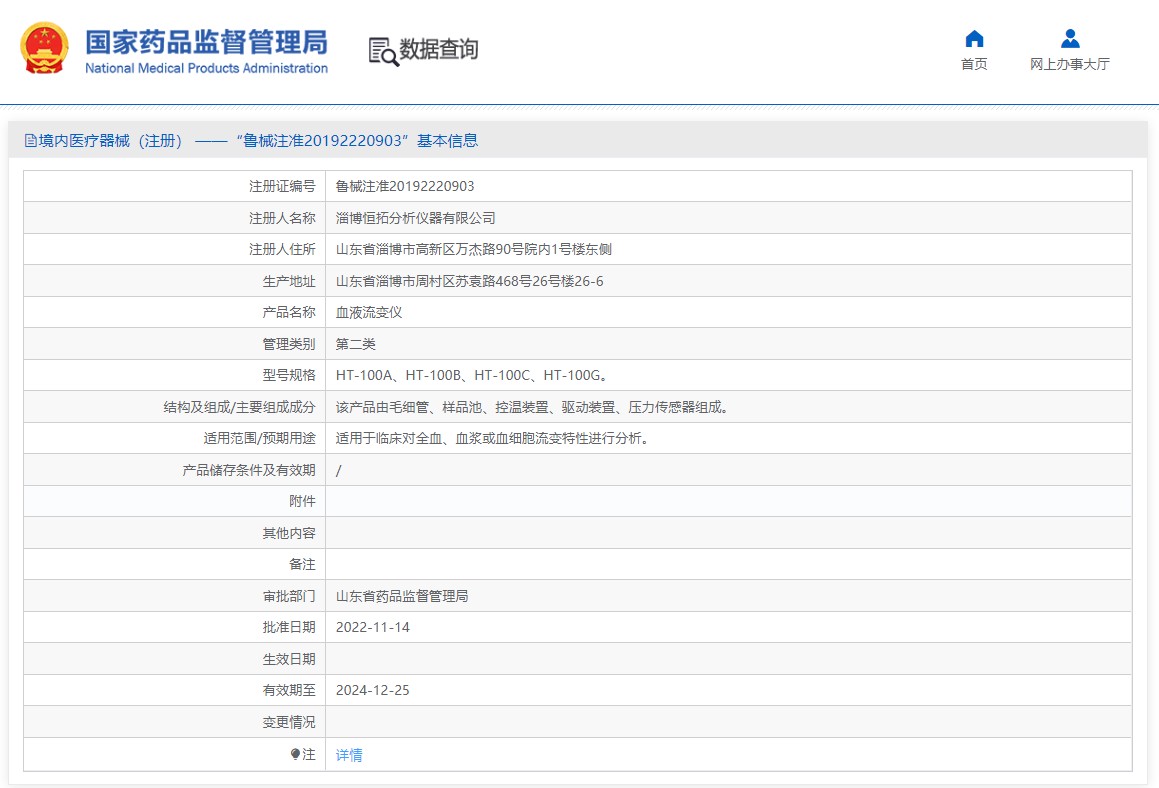Click the bullet icon beside 注
This screenshot has width=1159, height=788.
296,754
